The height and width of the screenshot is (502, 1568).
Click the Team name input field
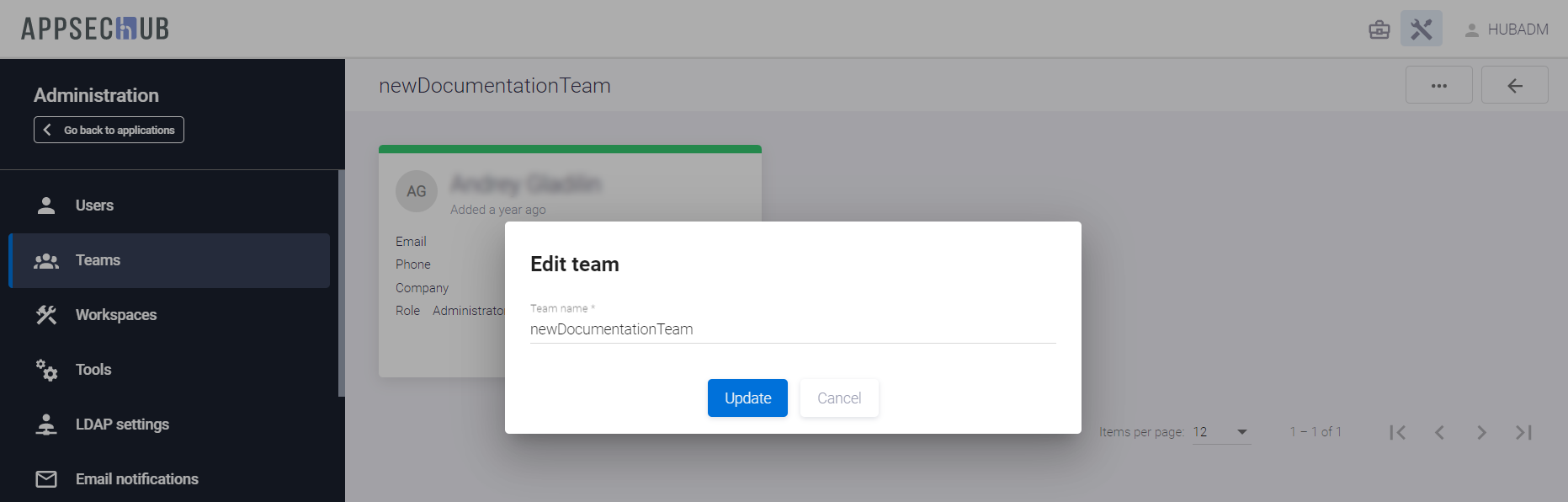coord(792,329)
